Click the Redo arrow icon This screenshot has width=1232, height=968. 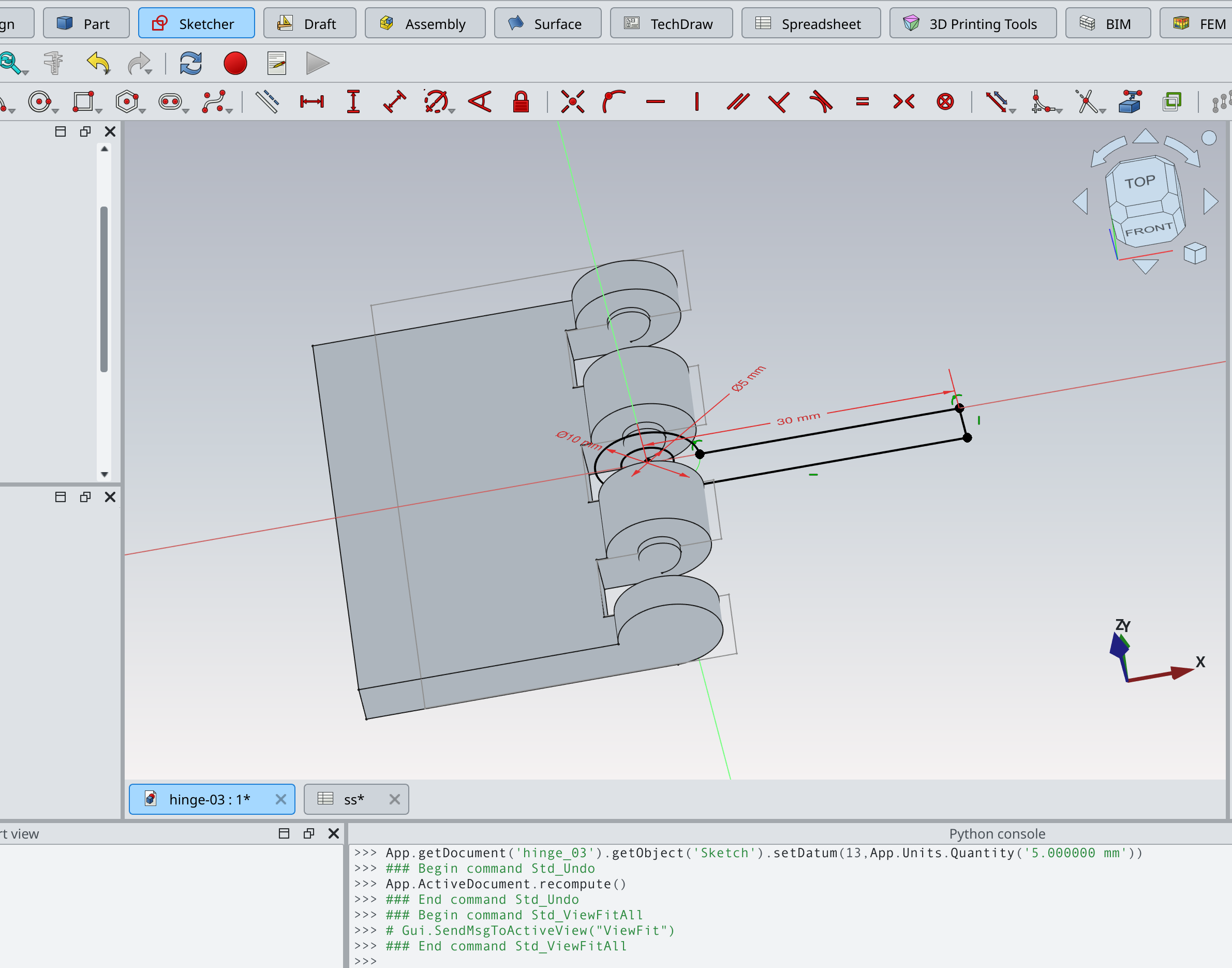tap(139, 63)
